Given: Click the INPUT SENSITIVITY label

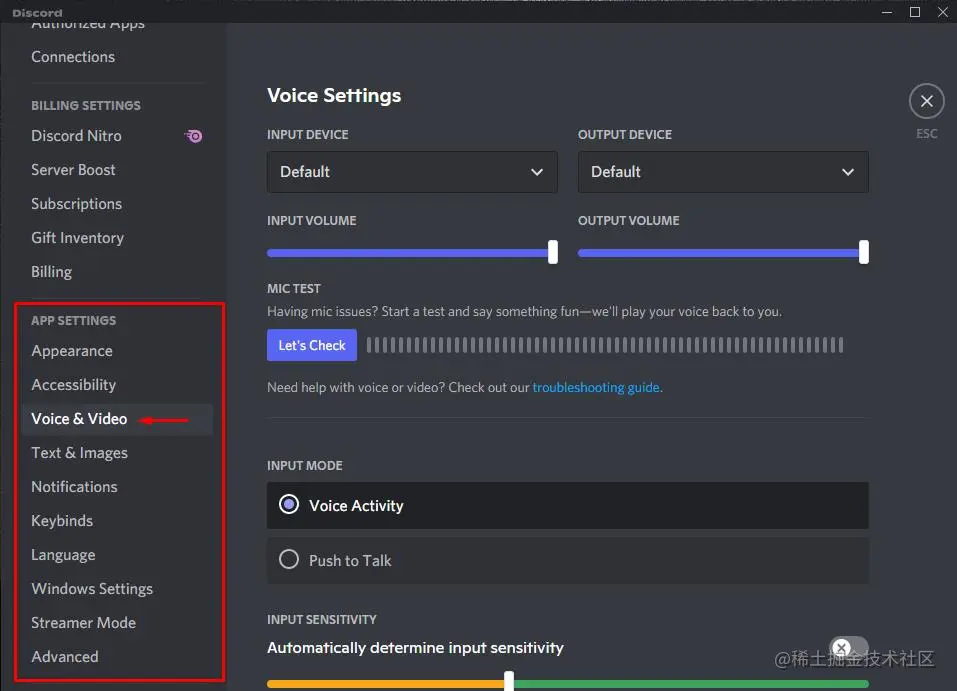Looking at the screenshot, I should tap(322, 620).
